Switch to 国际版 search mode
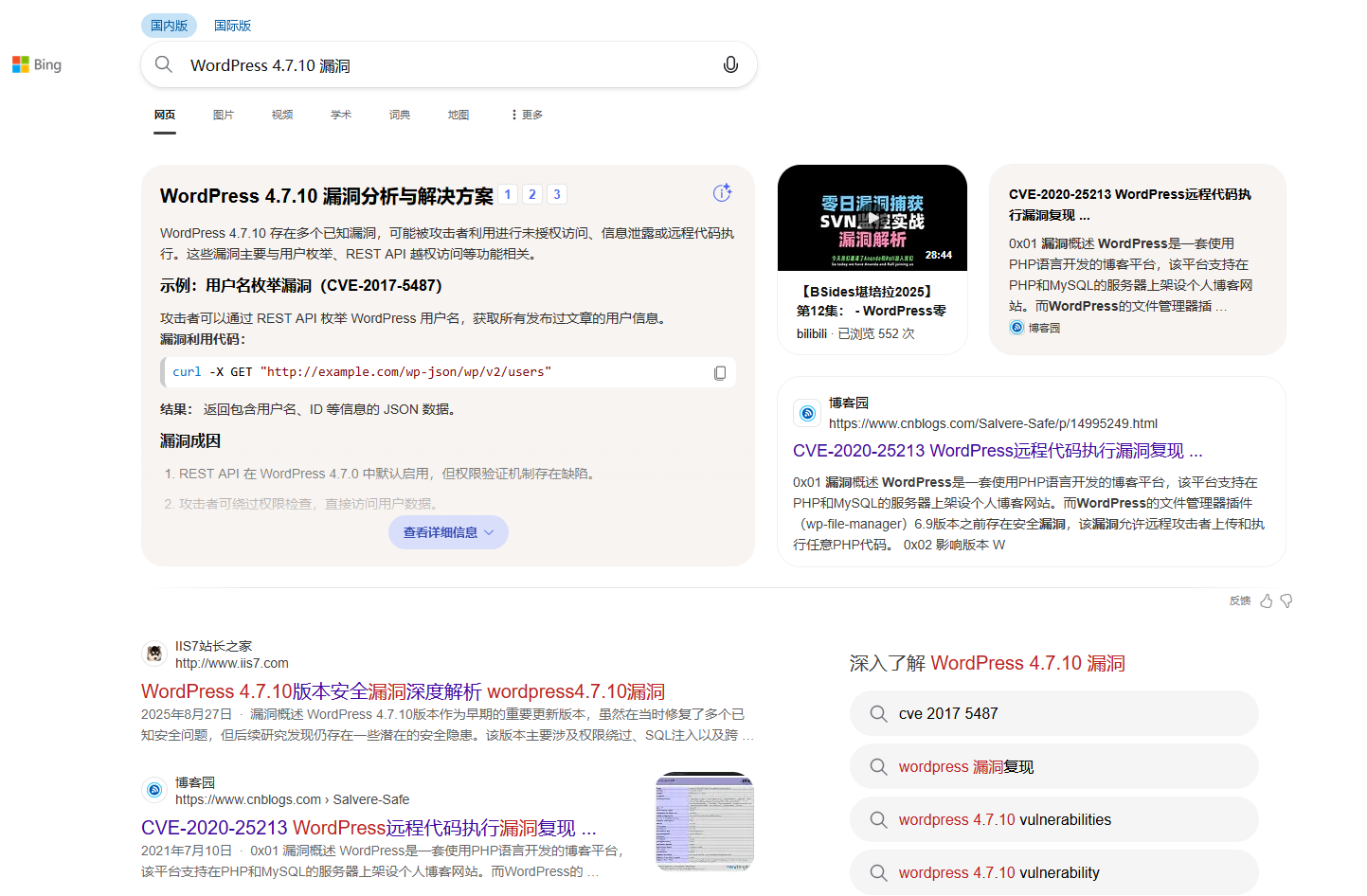1367x896 pixels. (232, 26)
